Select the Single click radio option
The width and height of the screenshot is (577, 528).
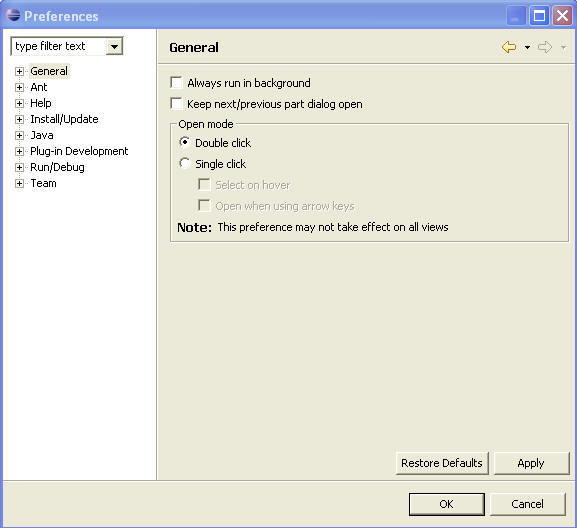coord(184,163)
